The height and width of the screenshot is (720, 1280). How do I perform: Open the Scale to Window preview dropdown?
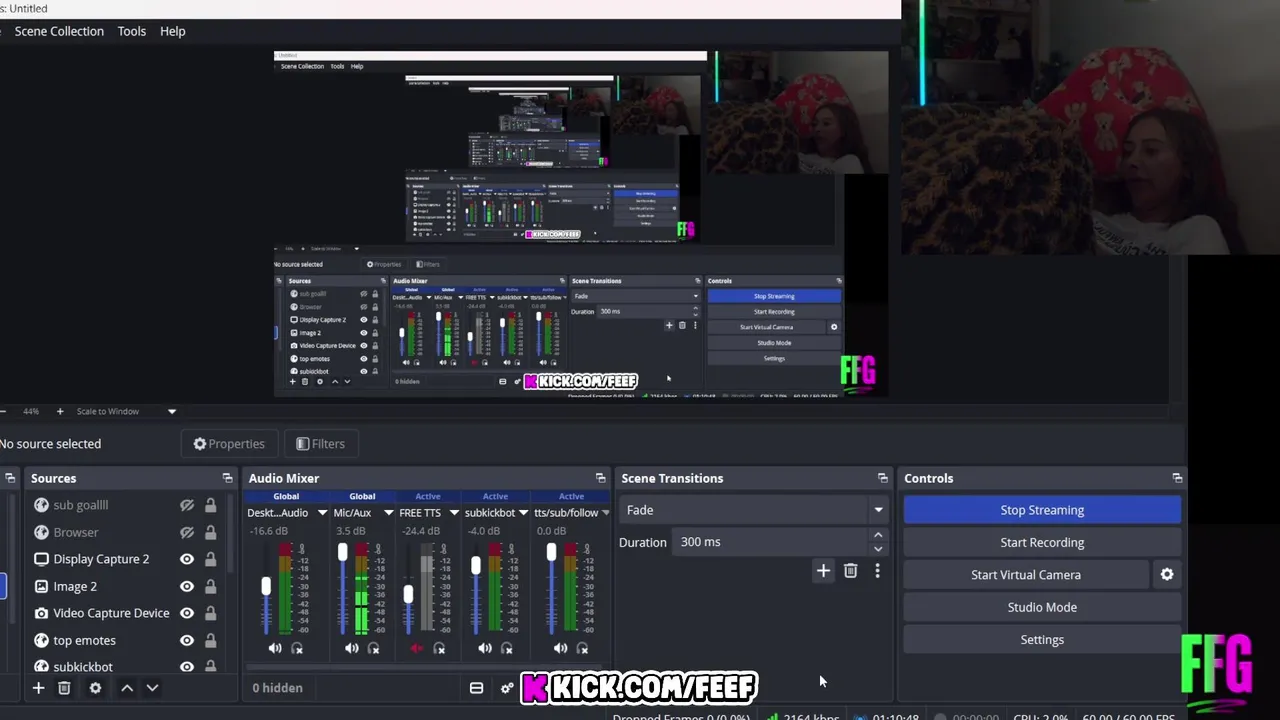click(x=171, y=411)
